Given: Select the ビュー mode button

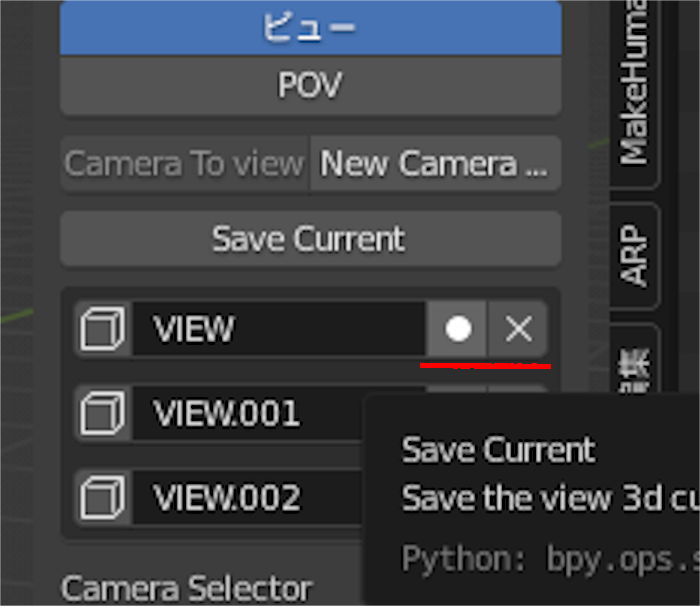Looking at the screenshot, I should (x=310, y=27).
